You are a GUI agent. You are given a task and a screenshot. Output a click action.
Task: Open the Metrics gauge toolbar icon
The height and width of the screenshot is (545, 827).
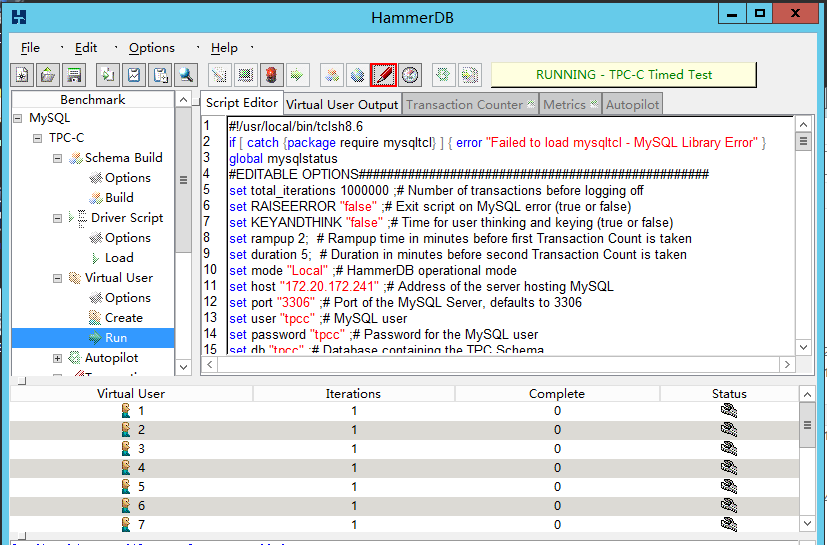(410, 75)
